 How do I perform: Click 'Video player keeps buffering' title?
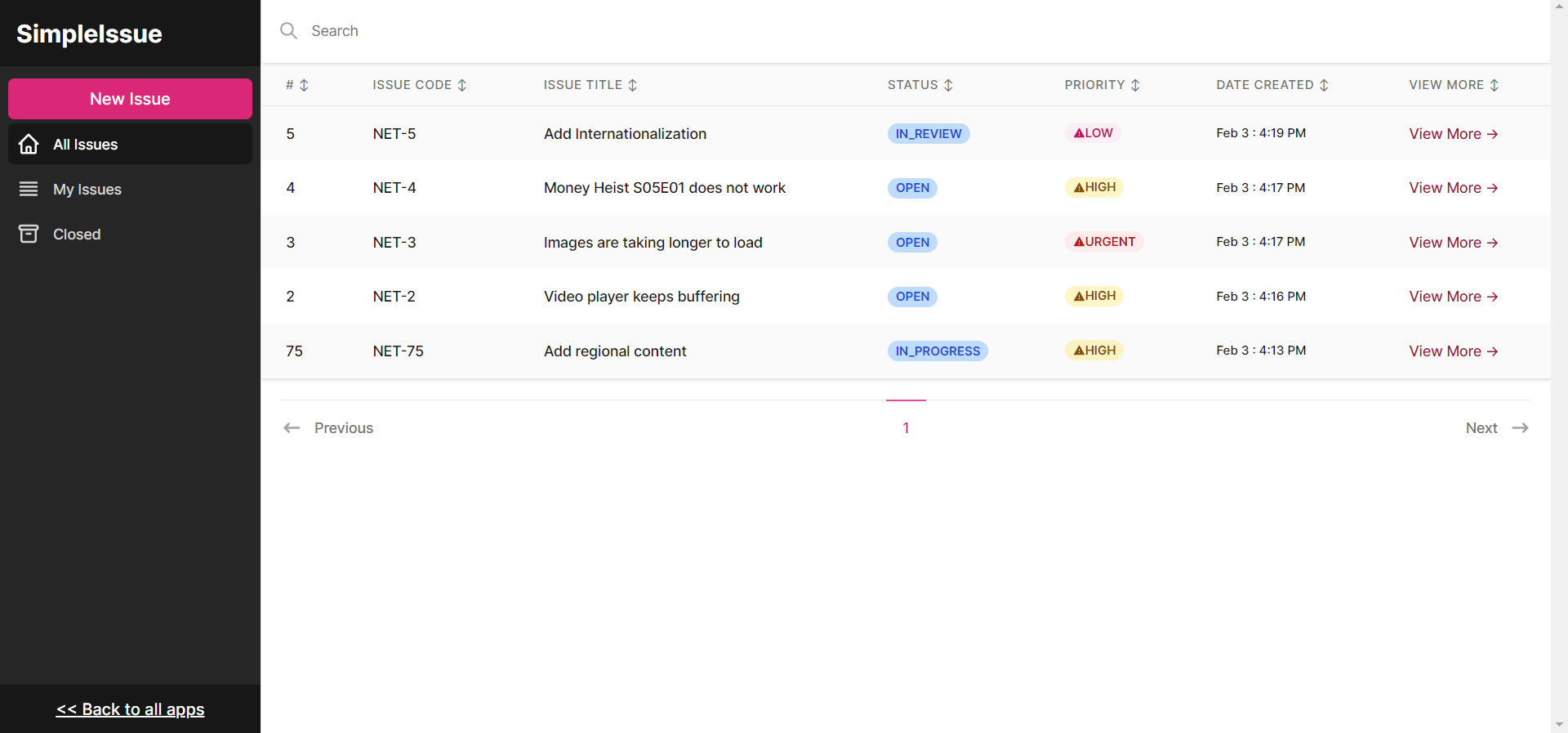click(641, 297)
